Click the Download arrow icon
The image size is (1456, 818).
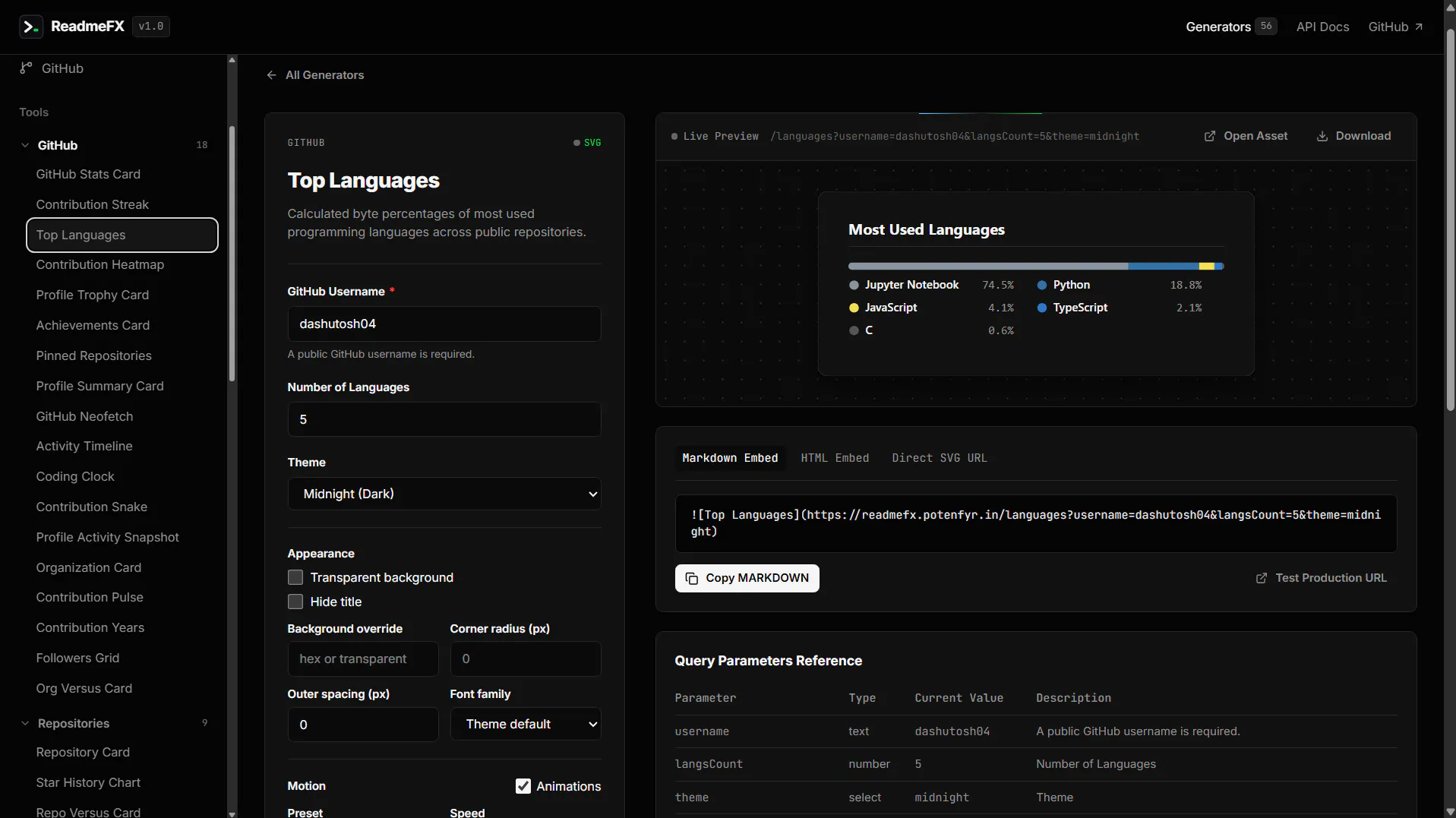click(x=1322, y=136)
